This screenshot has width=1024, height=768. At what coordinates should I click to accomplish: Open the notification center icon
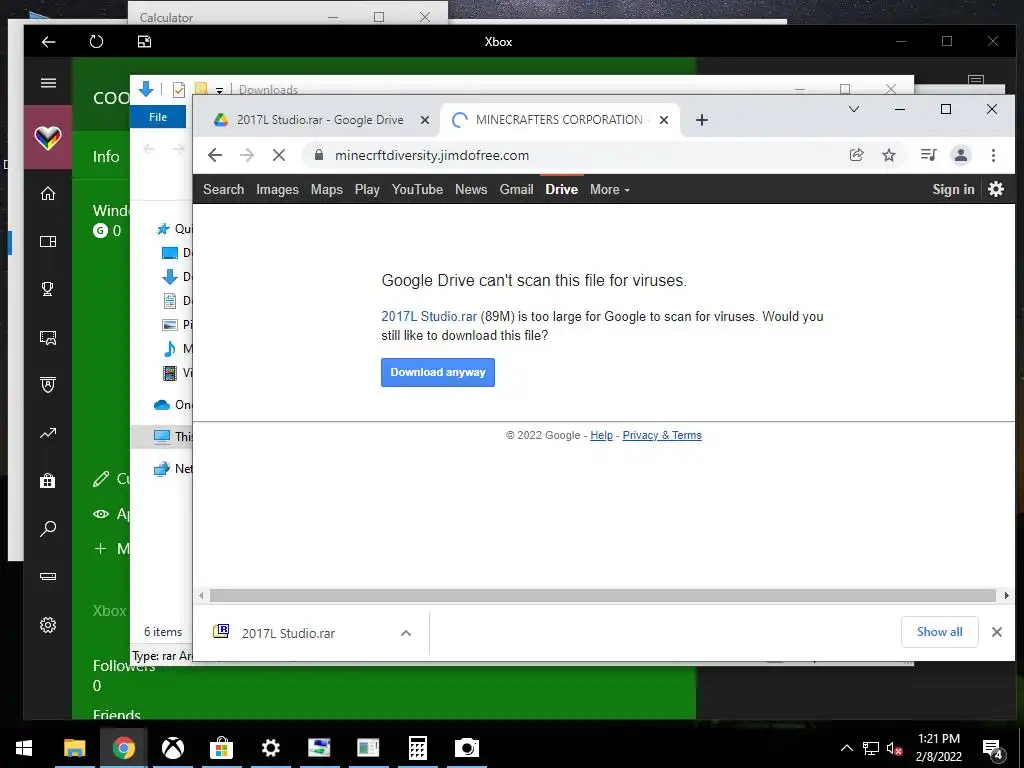tap(993, 749)
